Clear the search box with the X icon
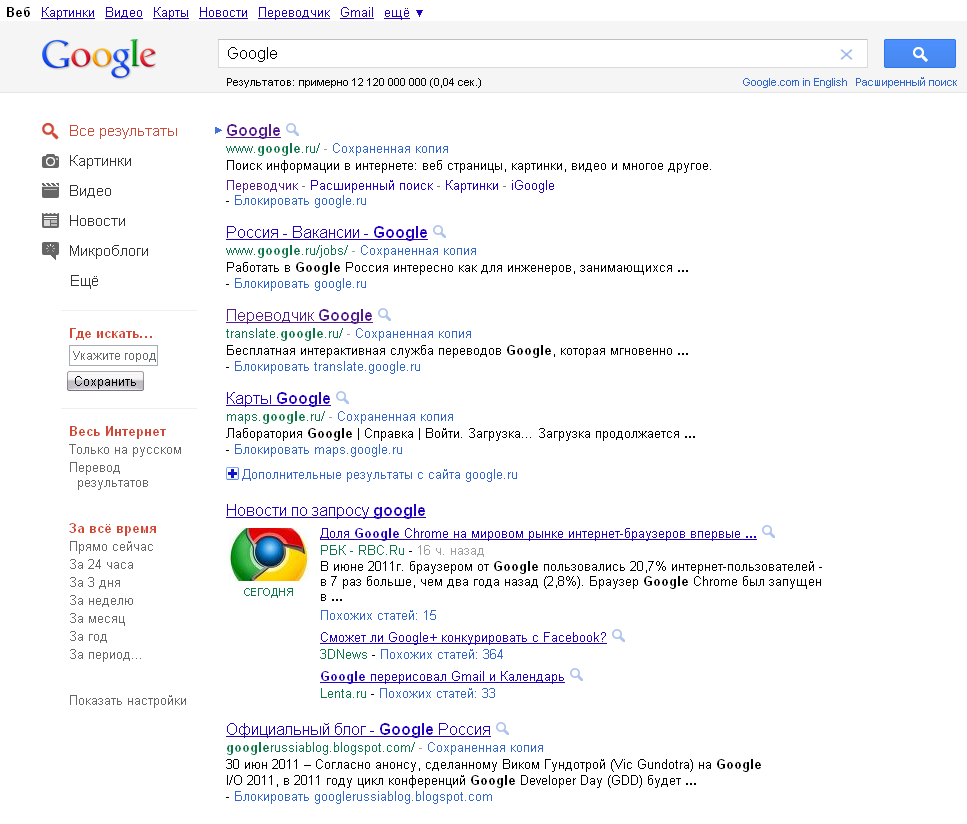The height and width of the screenshot is (824, 967). pos(846,54)
